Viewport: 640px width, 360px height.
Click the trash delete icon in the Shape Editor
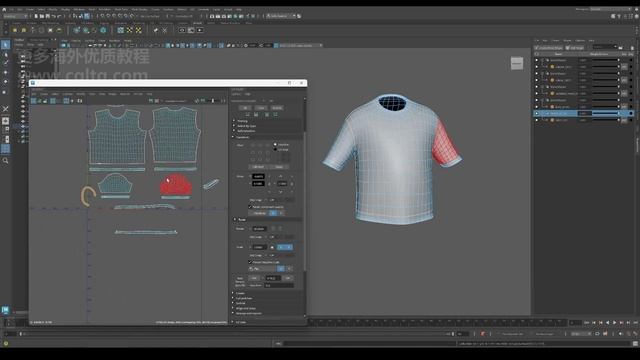click(631, 47)
